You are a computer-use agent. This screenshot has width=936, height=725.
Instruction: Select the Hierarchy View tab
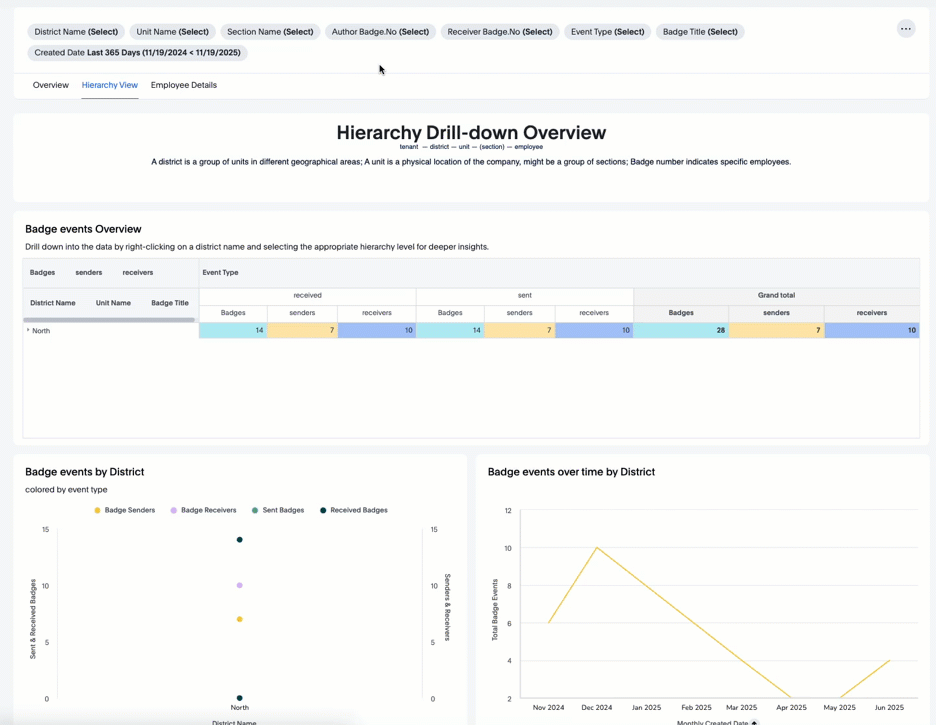pyautogui.click(x=110, y=85)
